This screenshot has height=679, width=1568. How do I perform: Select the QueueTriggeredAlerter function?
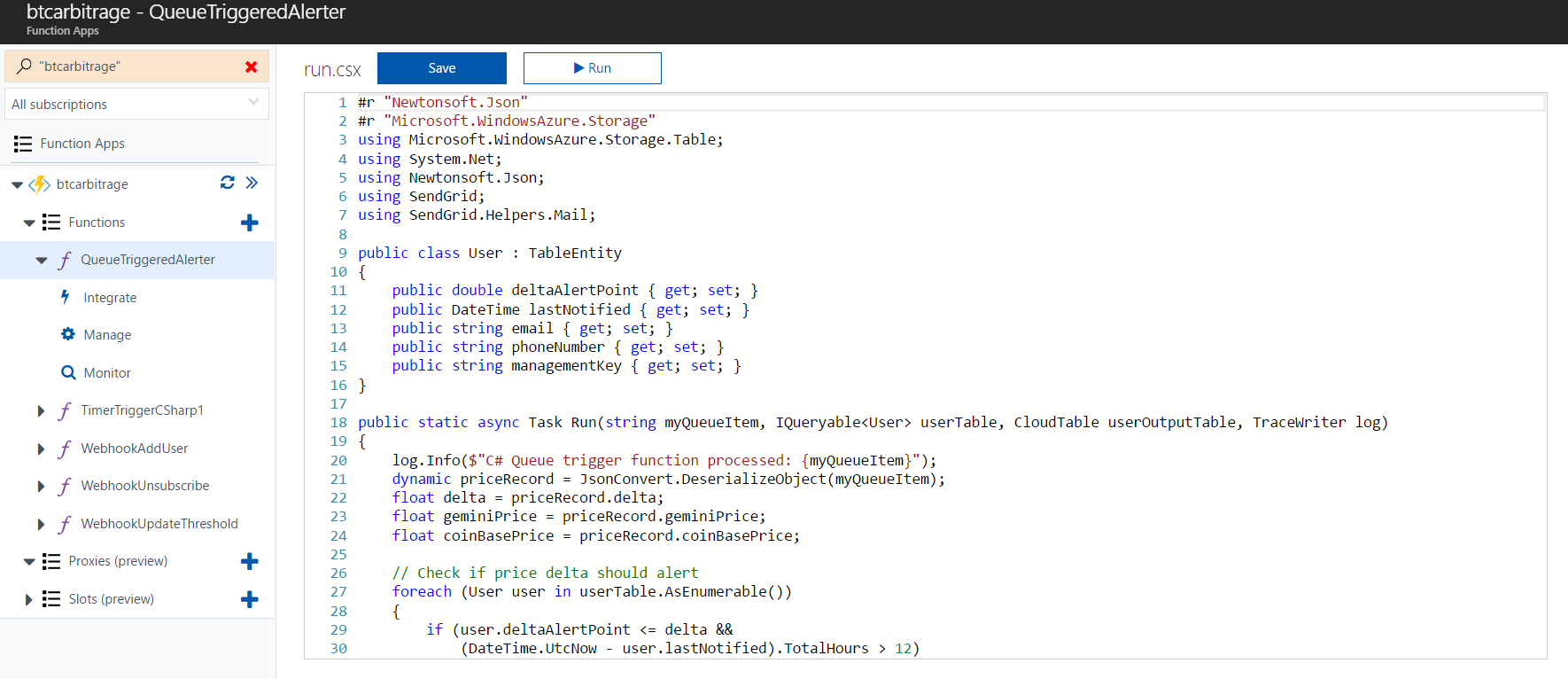point(148,260)
